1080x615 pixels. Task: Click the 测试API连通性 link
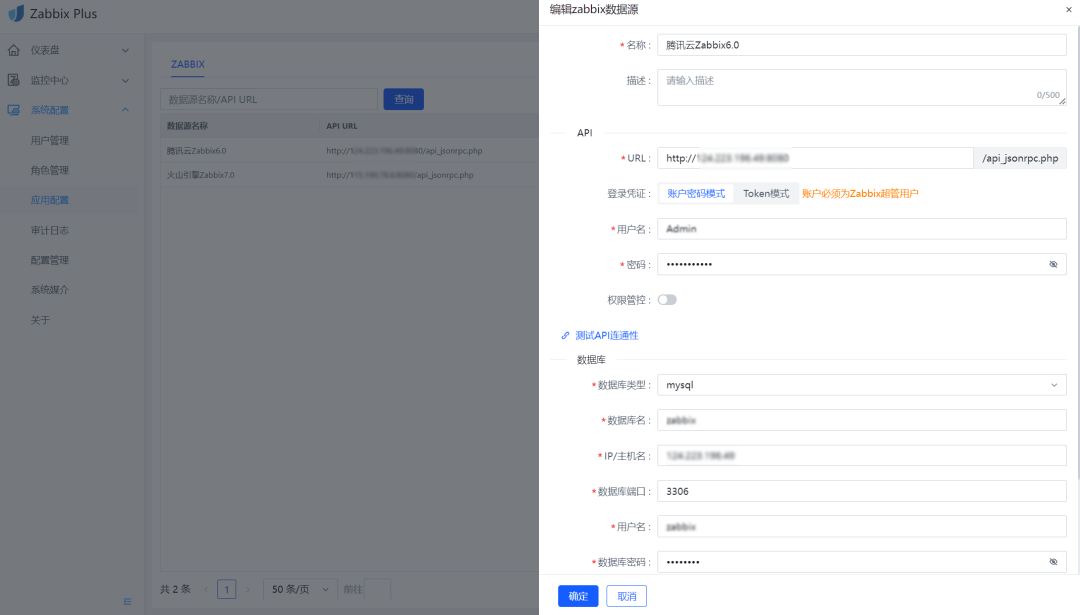[607, 335]
